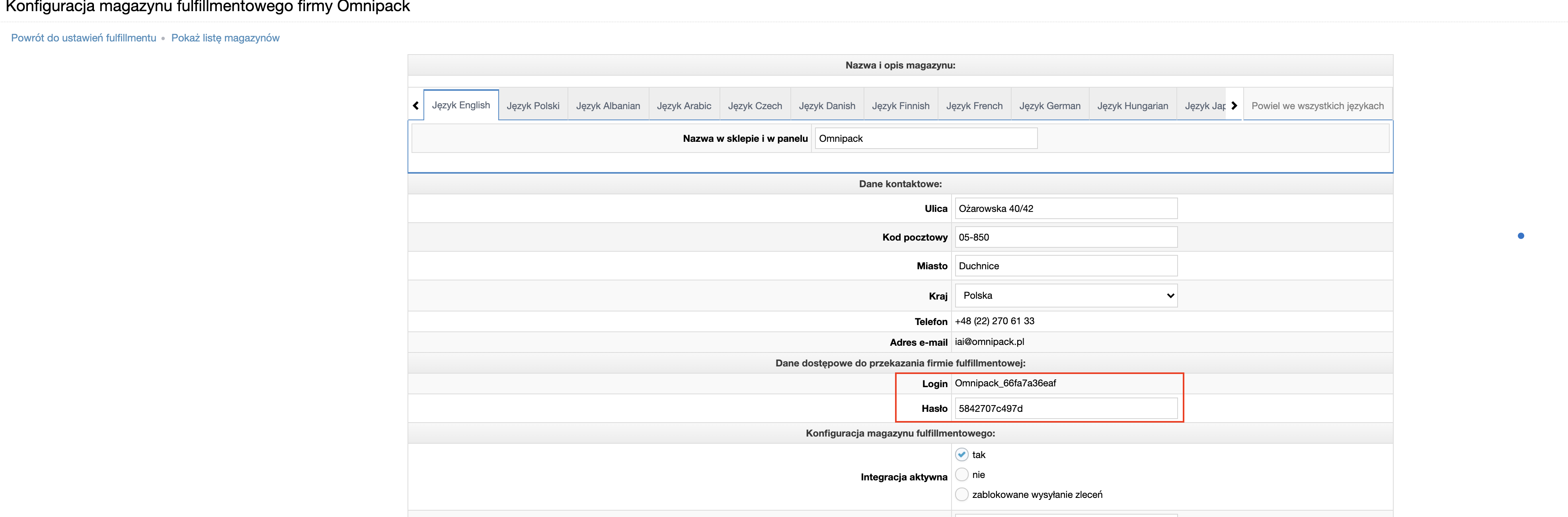Select the Język Danish tab
The height and width of the screenshot is (517, 1568).
[827, 106]
